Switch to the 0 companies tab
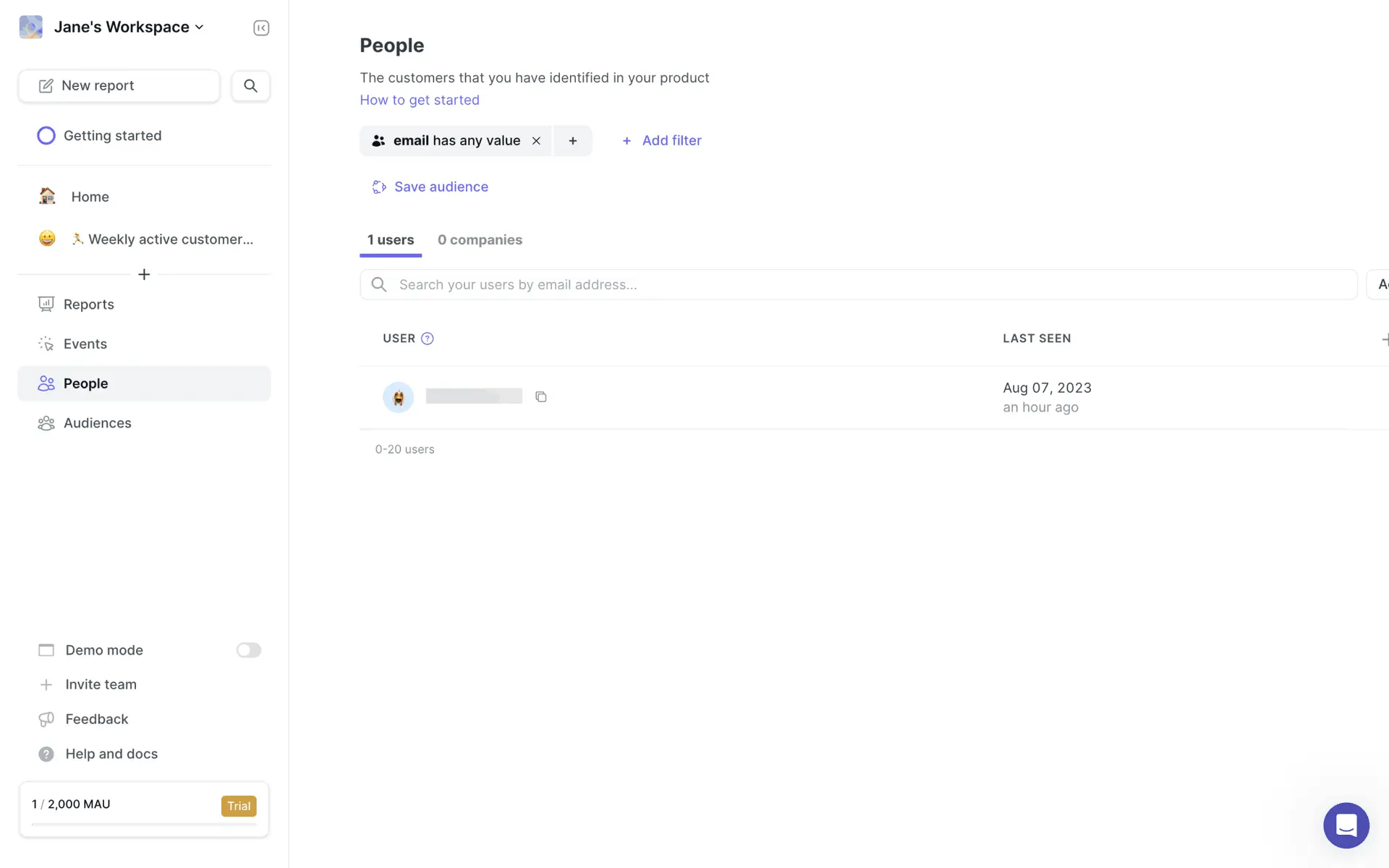 tap(480, 240)
